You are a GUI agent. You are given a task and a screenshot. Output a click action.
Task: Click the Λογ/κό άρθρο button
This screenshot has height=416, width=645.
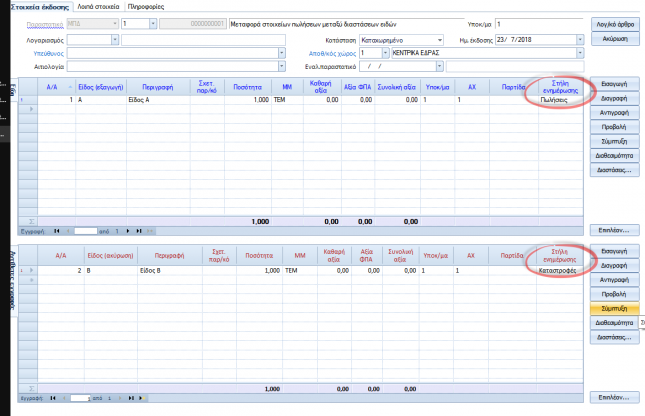tap(615, 24)
